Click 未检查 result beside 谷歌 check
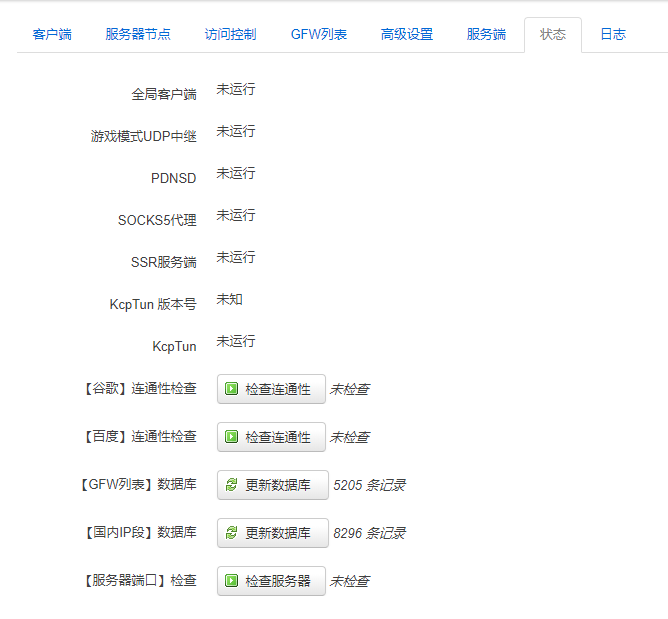The image size is (668, 619). (350, 389)
